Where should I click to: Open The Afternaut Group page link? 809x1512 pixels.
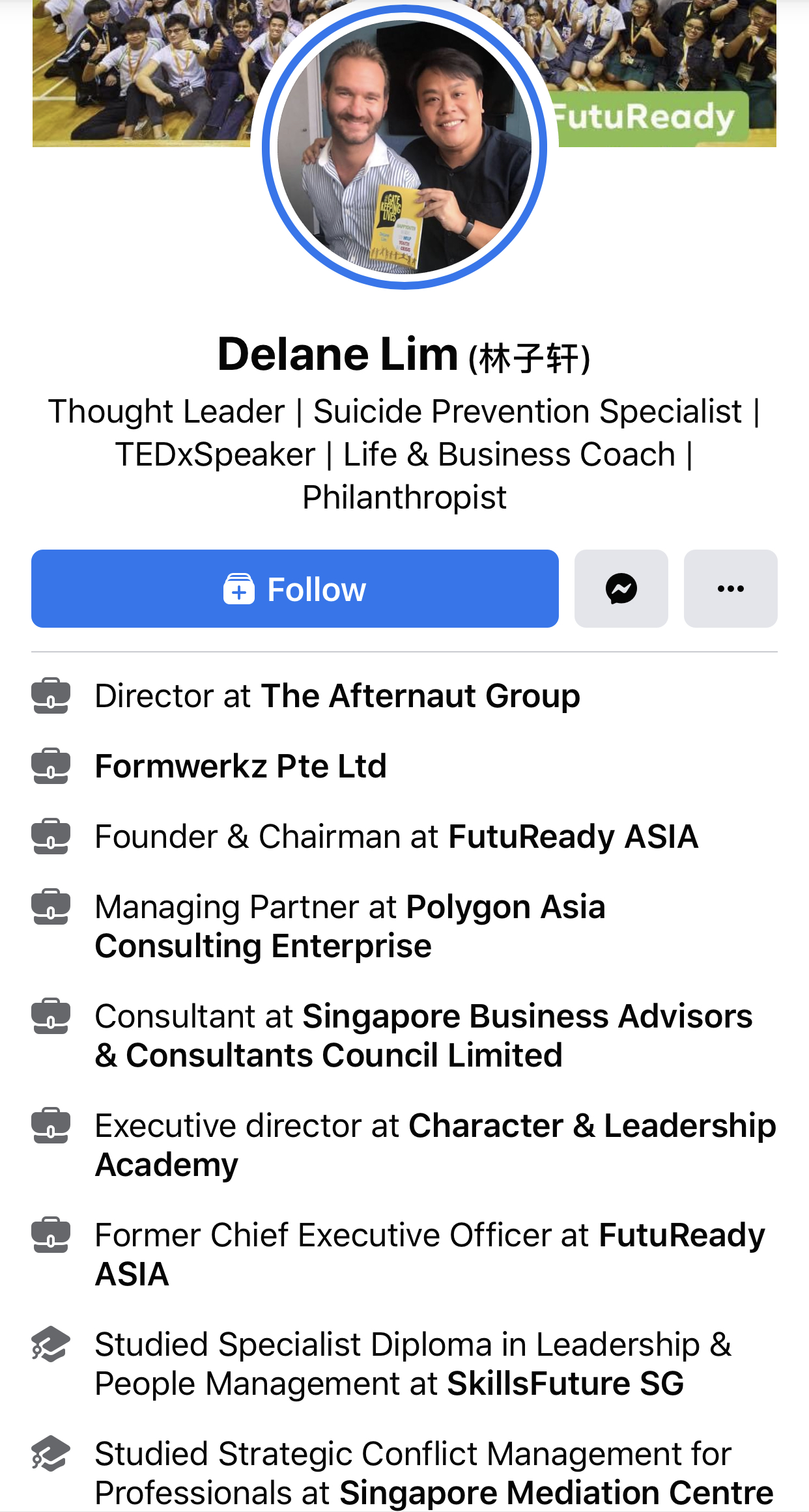(420, 695)
